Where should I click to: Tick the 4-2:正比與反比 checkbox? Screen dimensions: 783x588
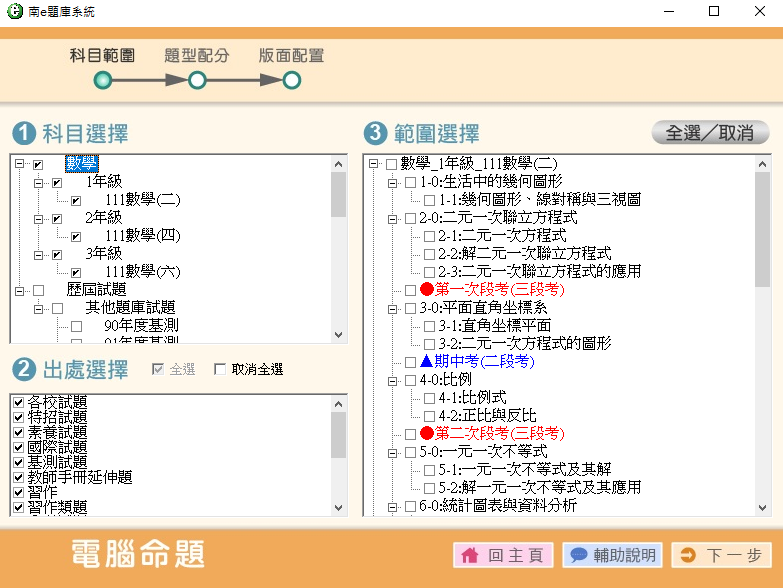pyautogui.click(x=429, y=416)
